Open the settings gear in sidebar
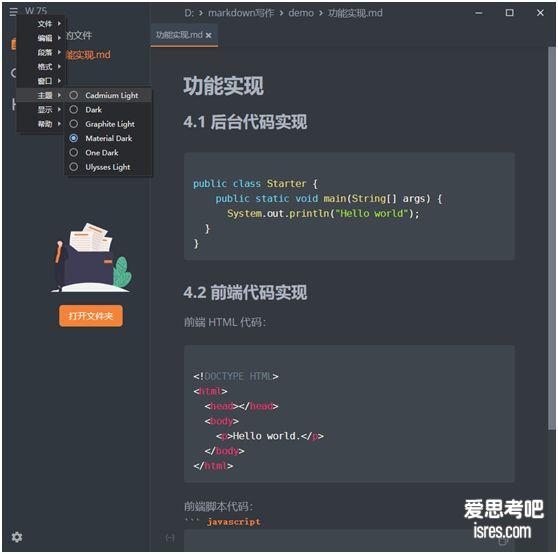Screen dimensions: 558x554 coord(17,537)
